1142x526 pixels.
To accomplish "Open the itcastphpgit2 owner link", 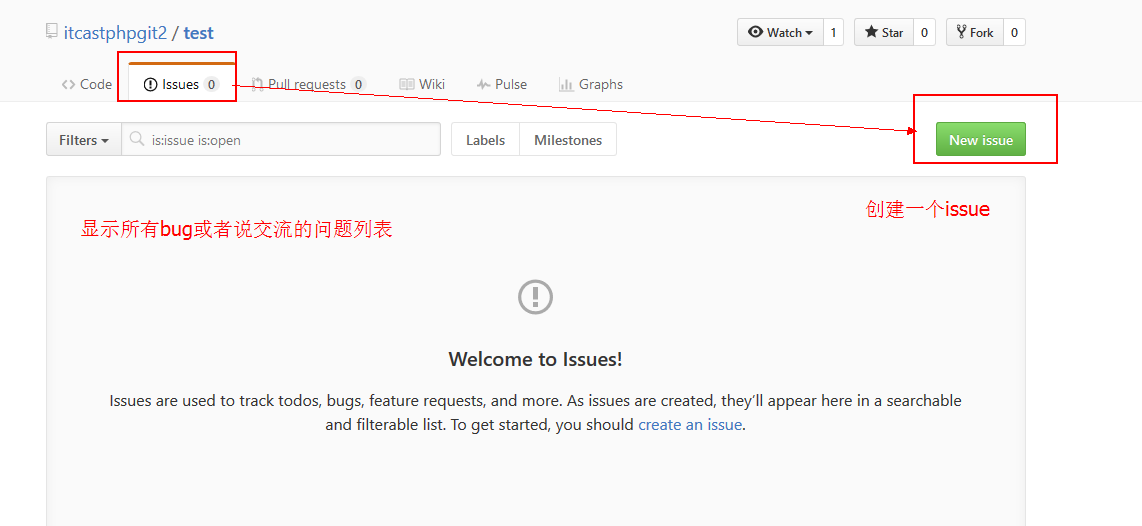I will [x=115, y=33].
